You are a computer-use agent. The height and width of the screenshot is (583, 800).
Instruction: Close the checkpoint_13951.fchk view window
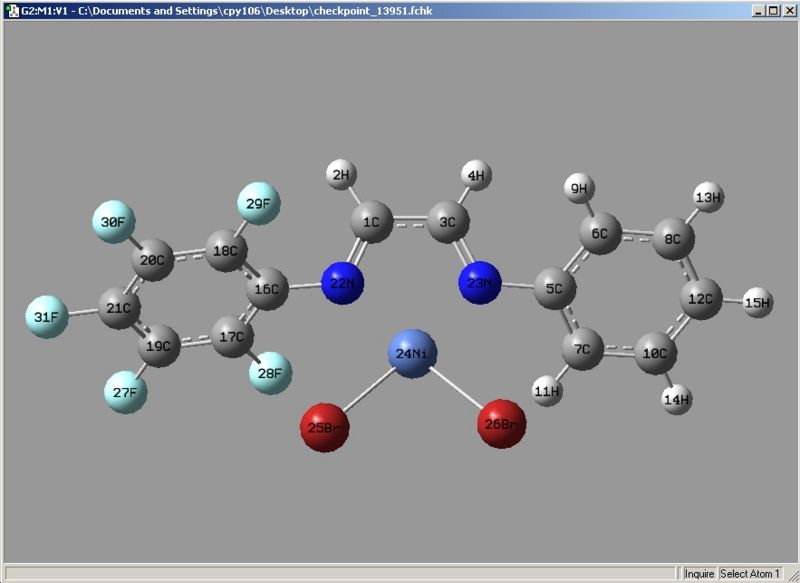(x=787, y=9)
